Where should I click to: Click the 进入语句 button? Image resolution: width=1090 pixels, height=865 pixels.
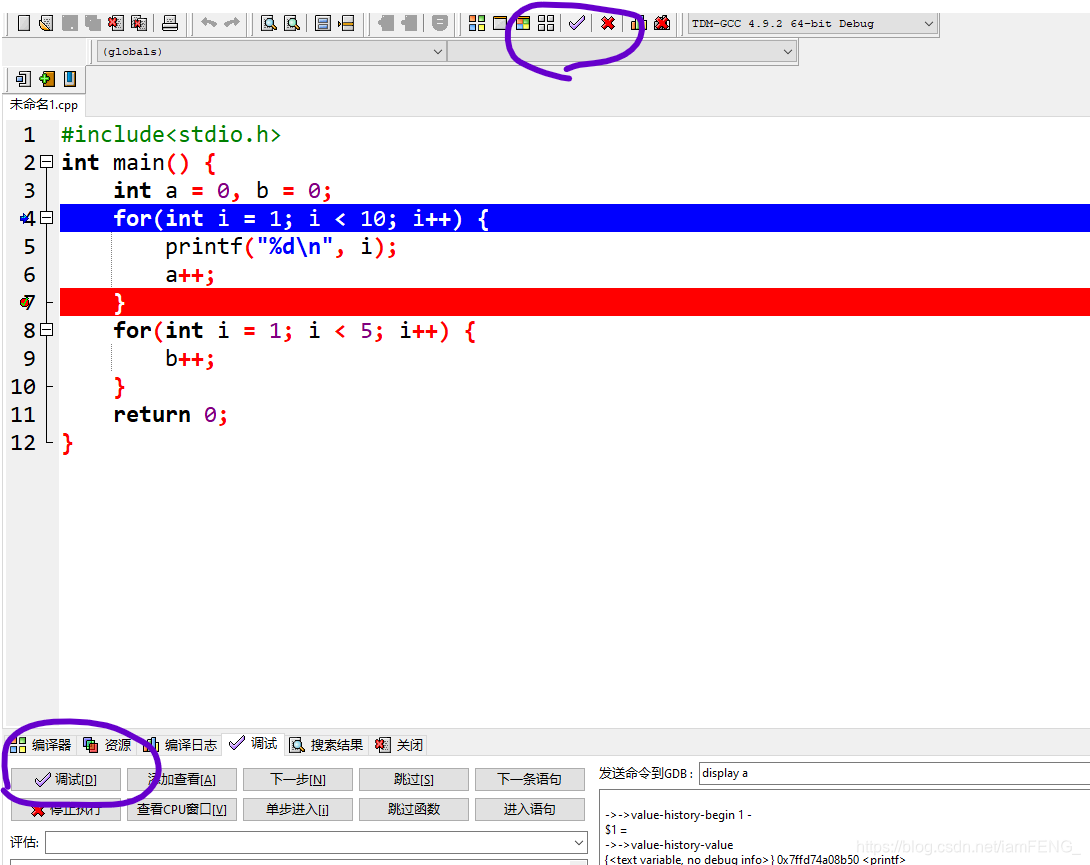point(530,809)
